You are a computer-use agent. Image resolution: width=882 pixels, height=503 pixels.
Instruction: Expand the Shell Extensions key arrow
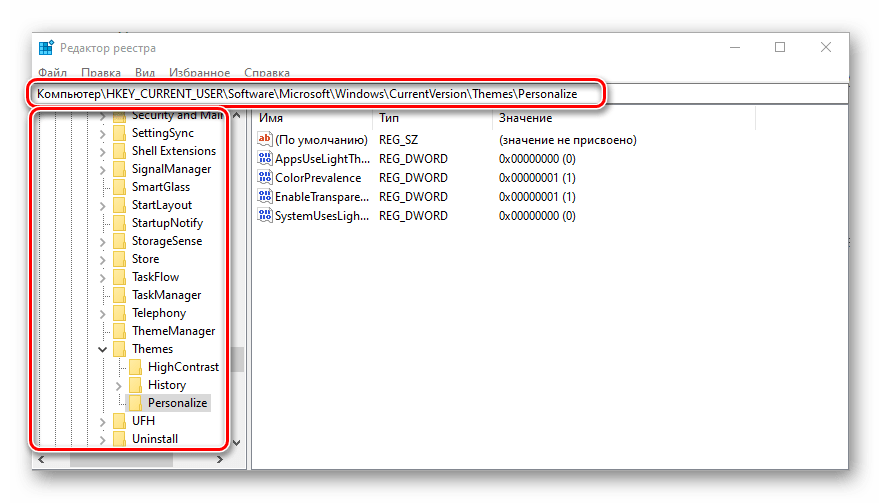click(x=103, y=151)
